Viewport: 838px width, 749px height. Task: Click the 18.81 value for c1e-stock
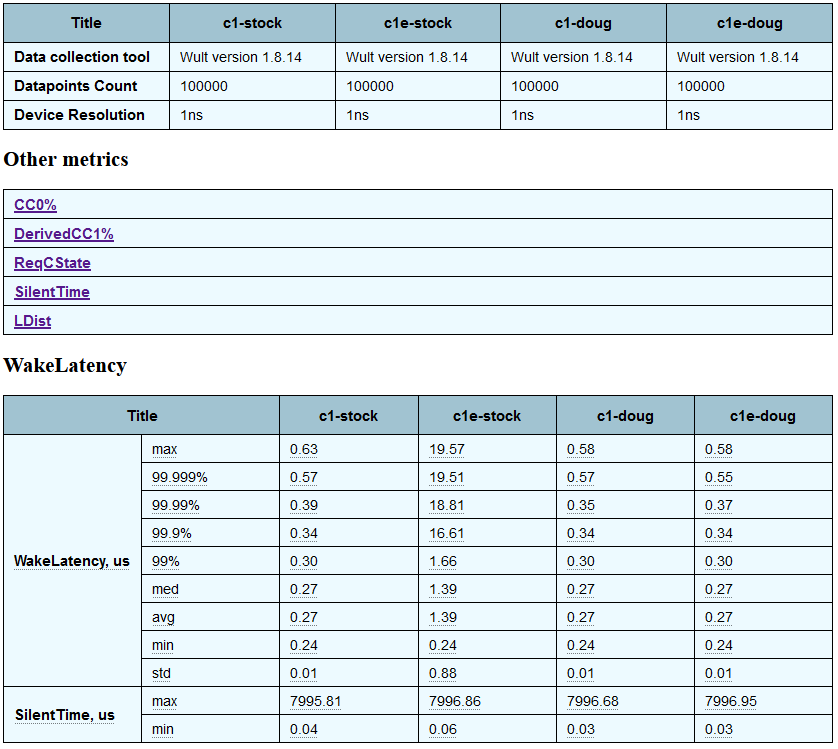[x=446, y=505]
